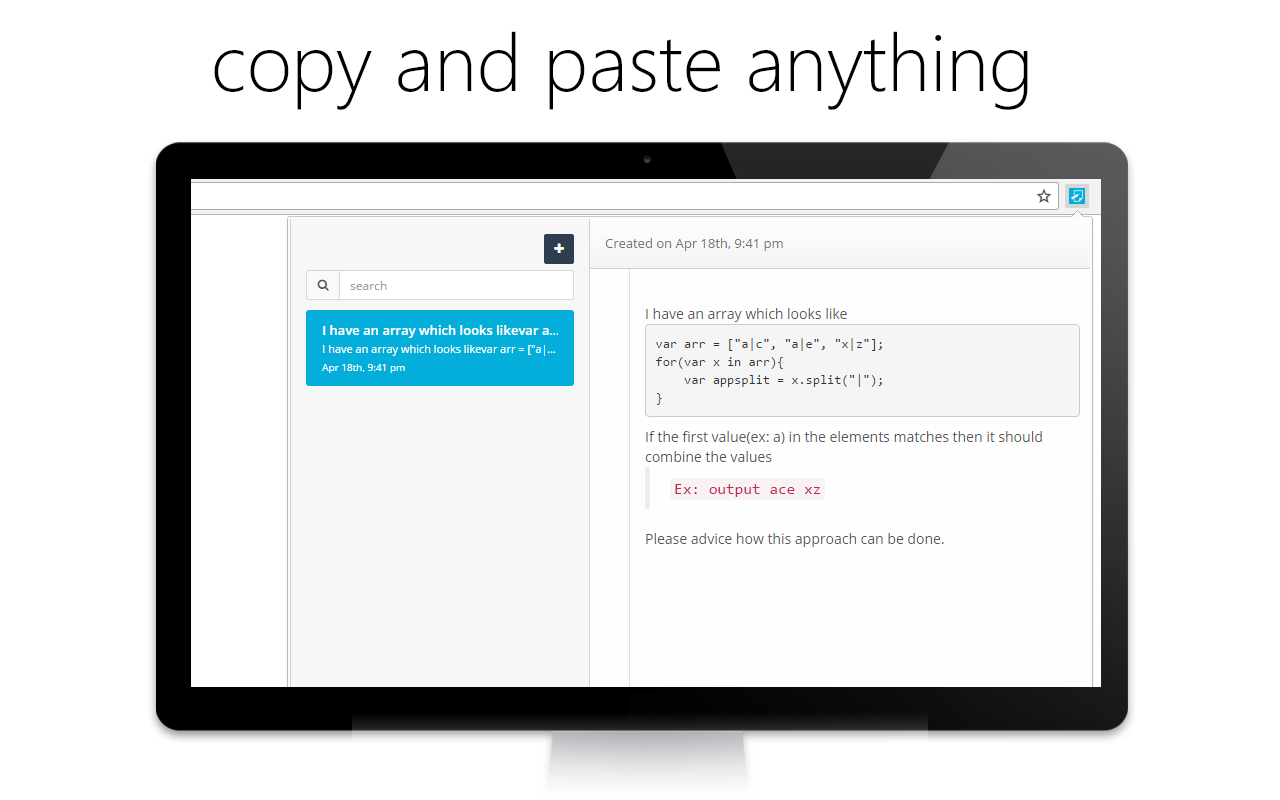The width and height of the screenshot is (1280, 800).
Task: Click the bookmark star in the address bar
Action: coord(1044,195)
